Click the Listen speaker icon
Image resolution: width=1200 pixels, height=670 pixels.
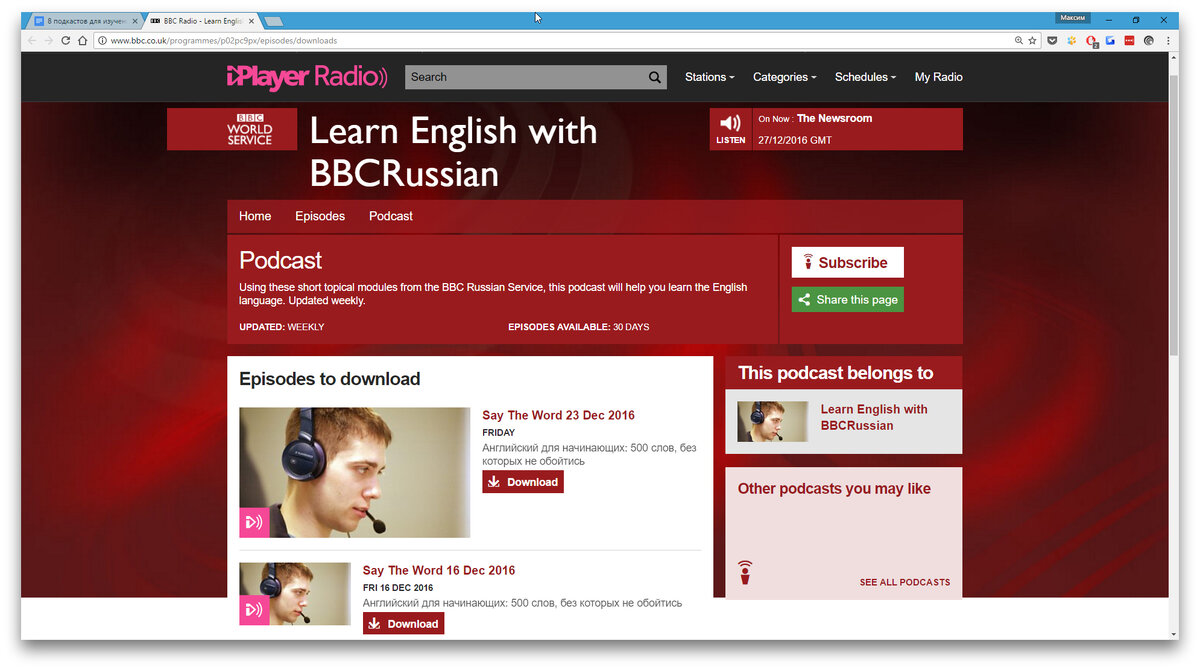(x=731, y=123)
